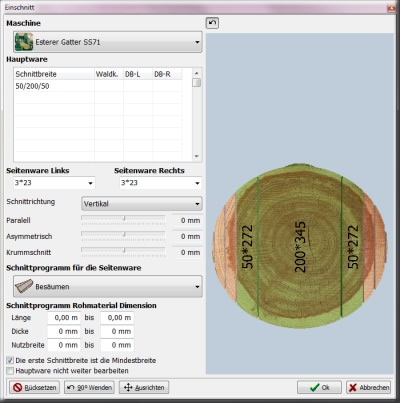Viewport: 400px width, 403px height.
Task: Open the Maschine dropdown Esterer Gatter SS71
Action: tap(108, 42)
